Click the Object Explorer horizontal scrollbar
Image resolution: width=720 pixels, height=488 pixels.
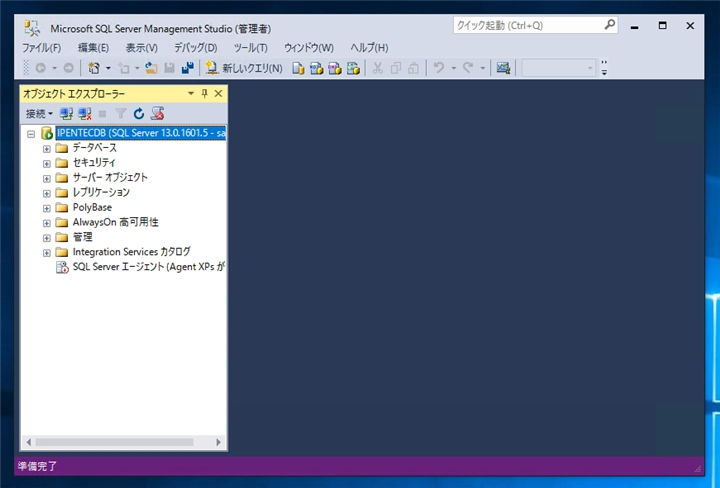pos(114,442)
